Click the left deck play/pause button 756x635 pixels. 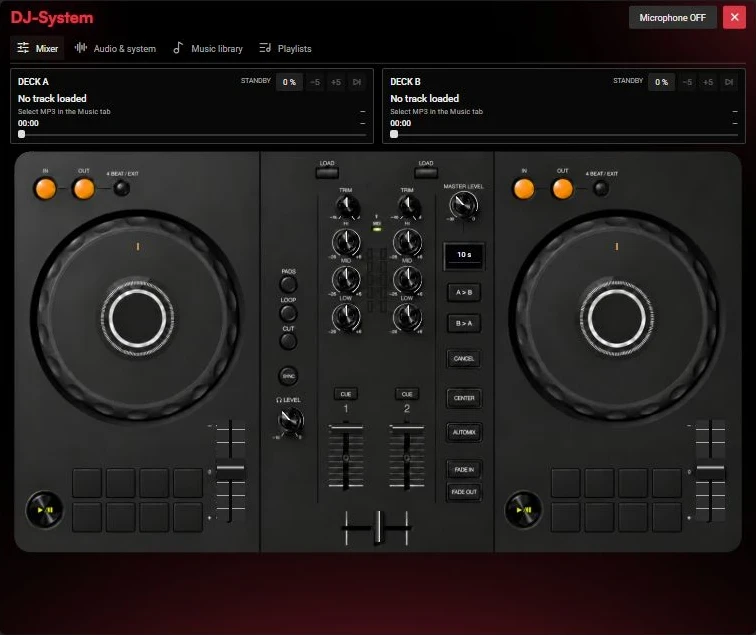pos(44,510)
